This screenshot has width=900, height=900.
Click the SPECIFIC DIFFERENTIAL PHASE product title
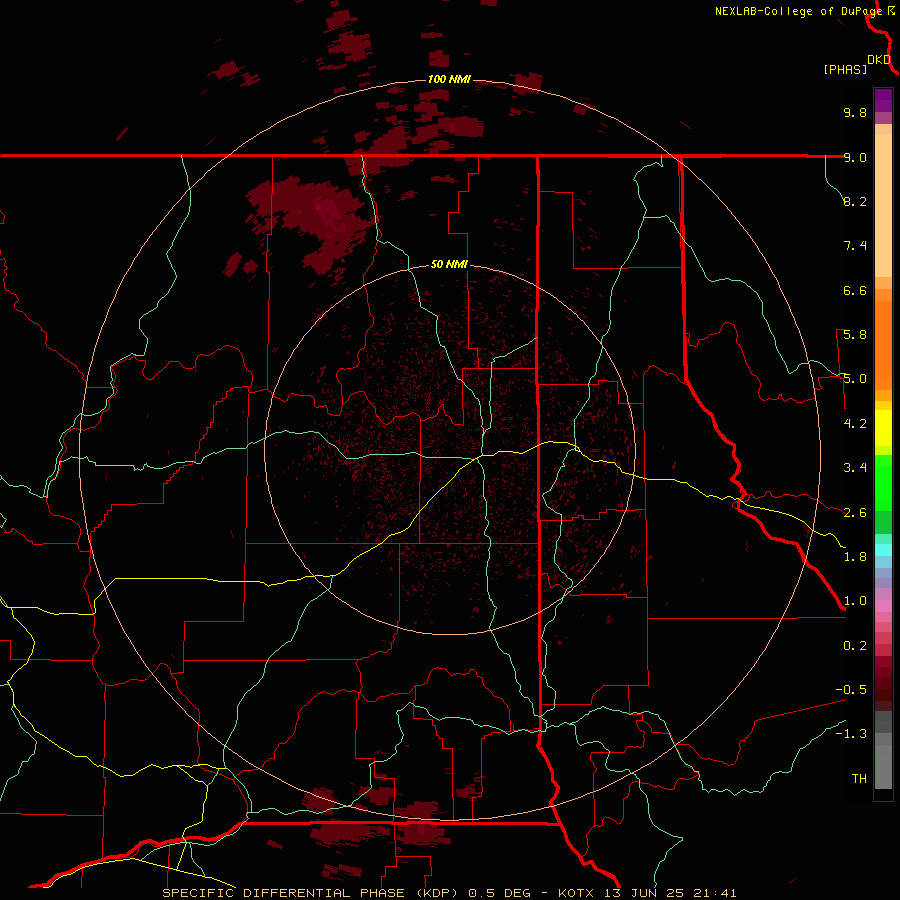point(284,893)
